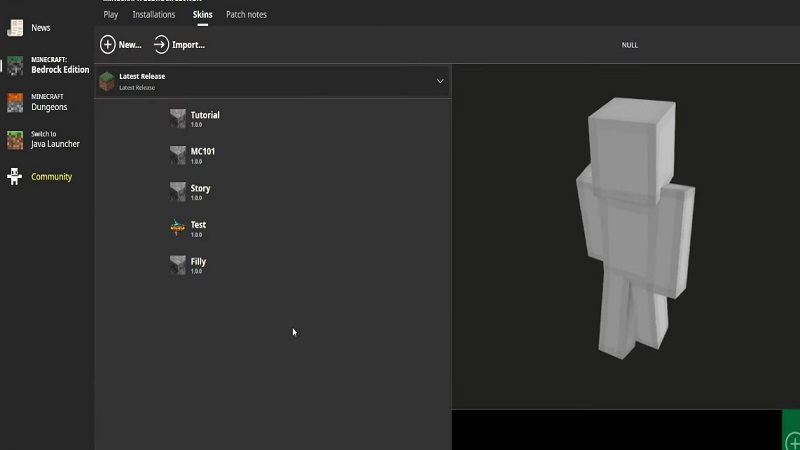Choose the MC101 skin entry
The image size is (800, 450).
coord(202,155)
